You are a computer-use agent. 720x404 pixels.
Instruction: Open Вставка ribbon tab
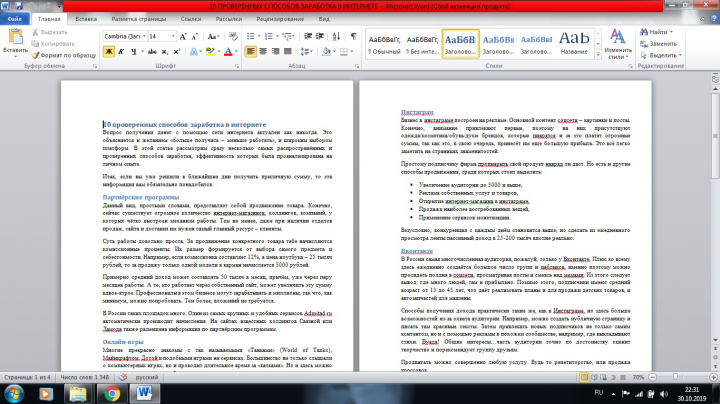[x=86, y=19]
